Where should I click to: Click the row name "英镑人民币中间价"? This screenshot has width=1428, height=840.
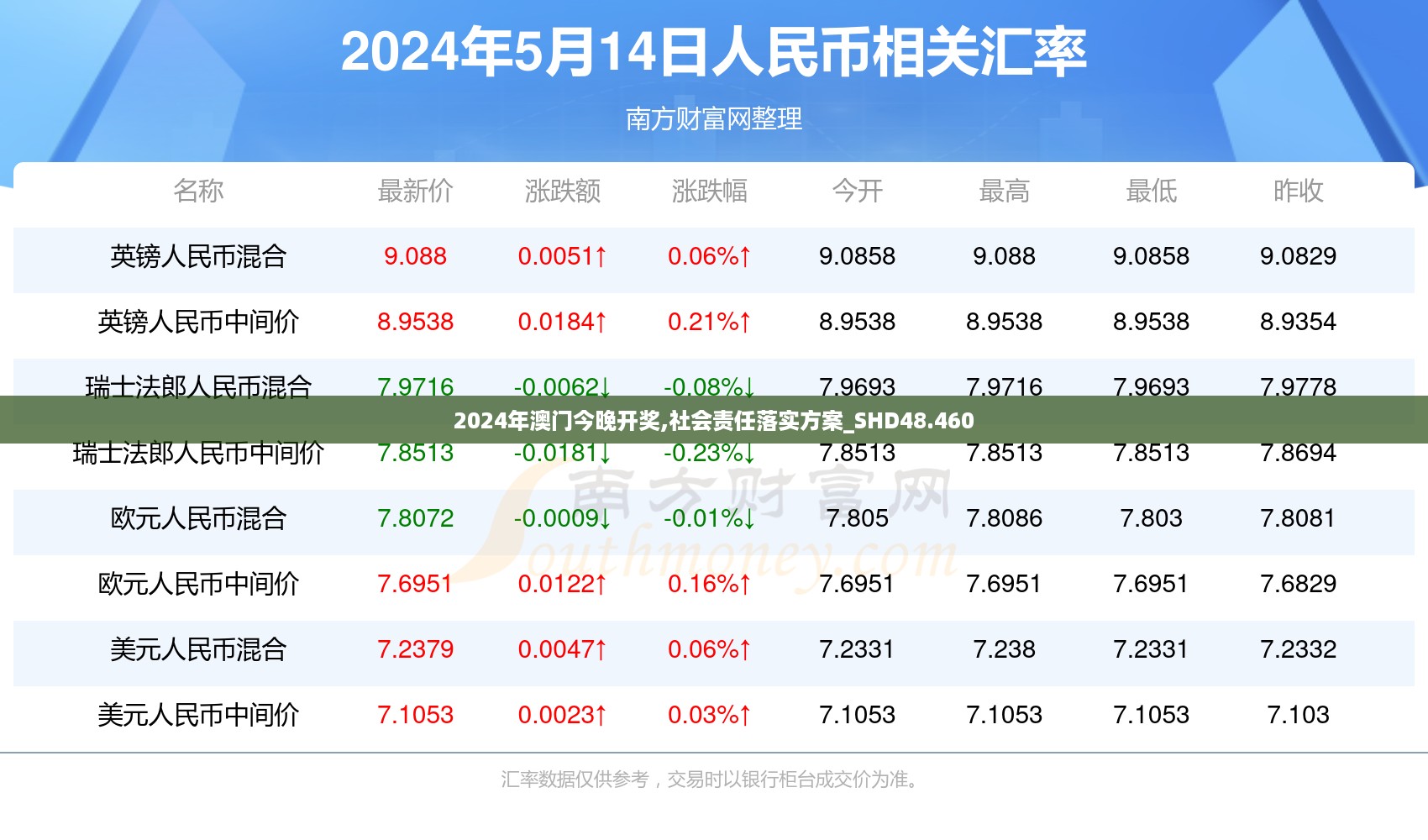tap(198, 322)
